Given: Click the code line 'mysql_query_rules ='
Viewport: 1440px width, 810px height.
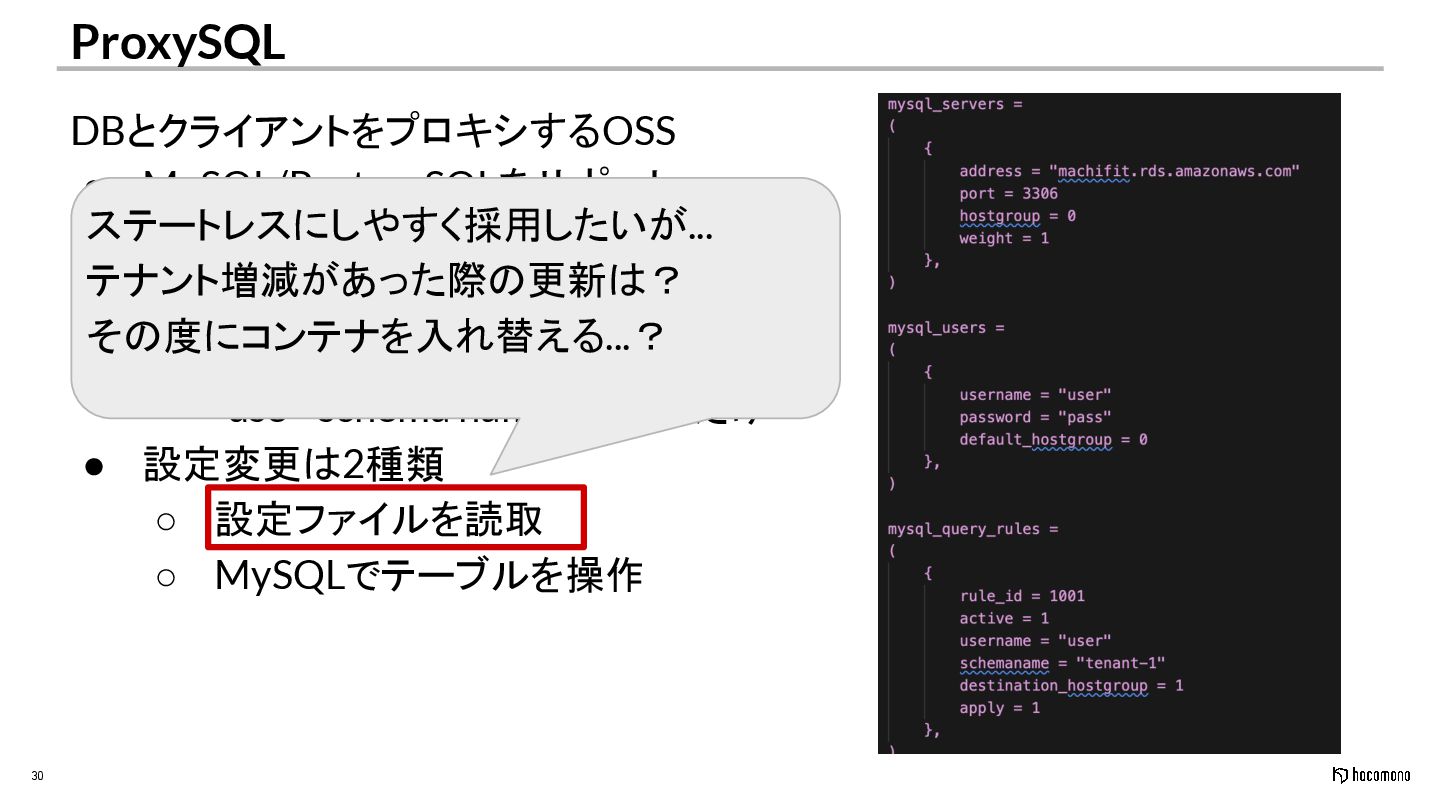Looking at the screenshot, I should pyautogui.click(x=973, y=529).
